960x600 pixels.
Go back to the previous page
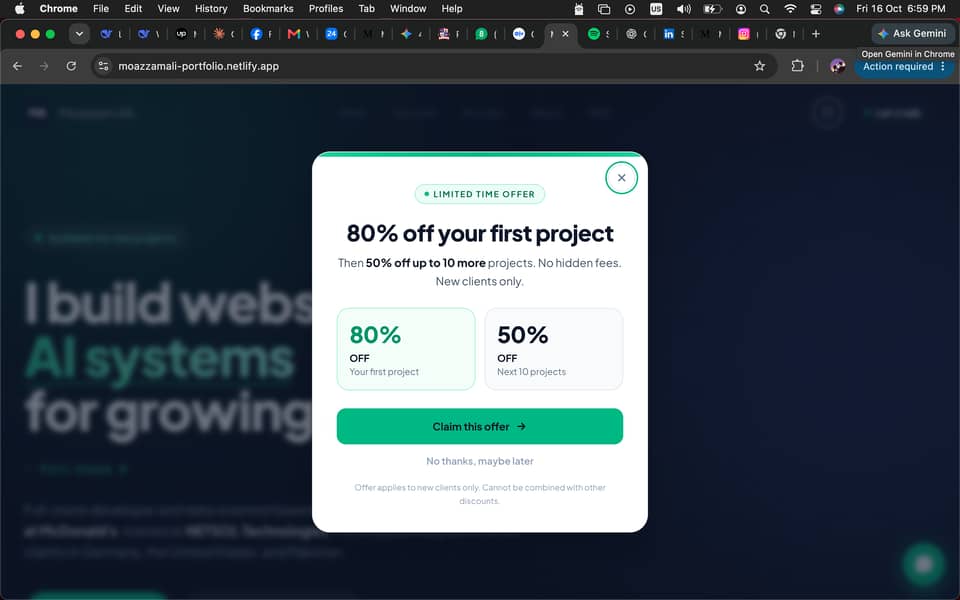point(17,66)
